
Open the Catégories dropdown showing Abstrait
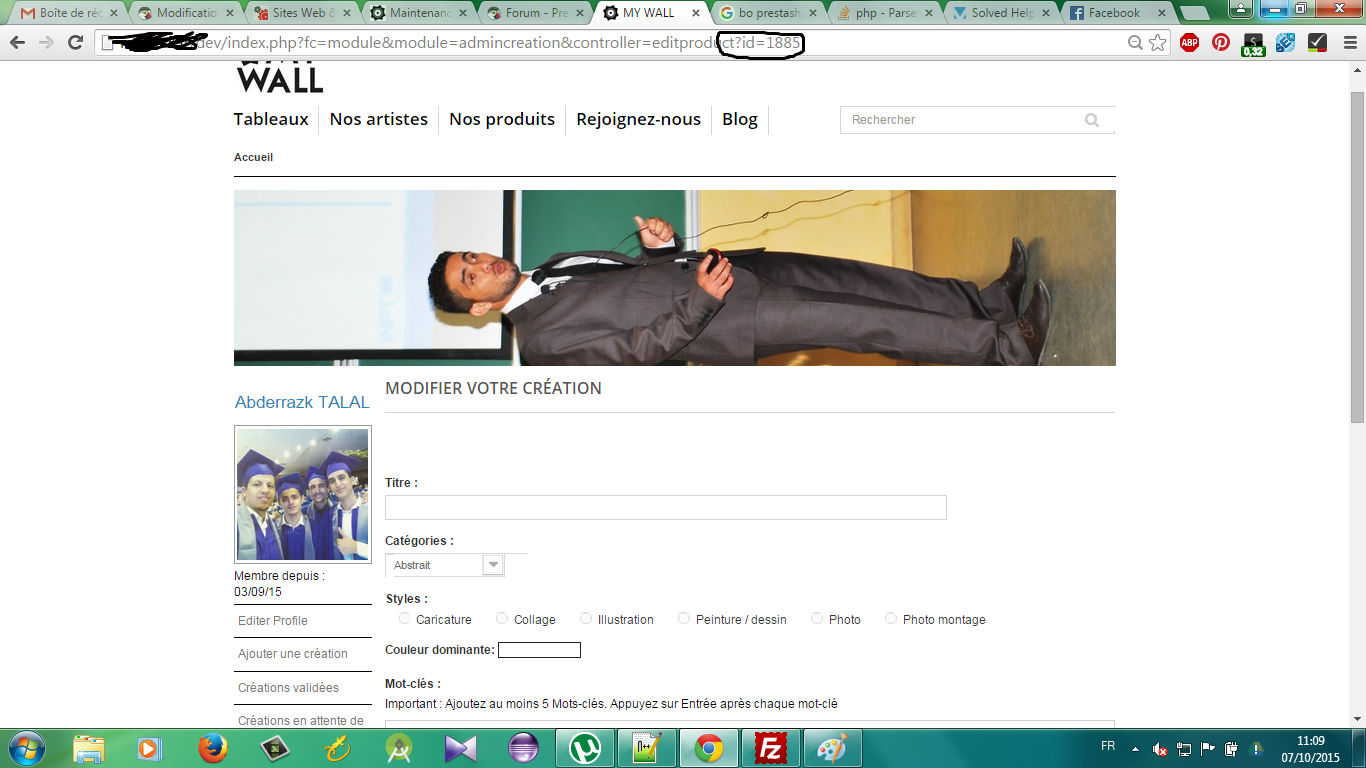click(x=445, y=565)
